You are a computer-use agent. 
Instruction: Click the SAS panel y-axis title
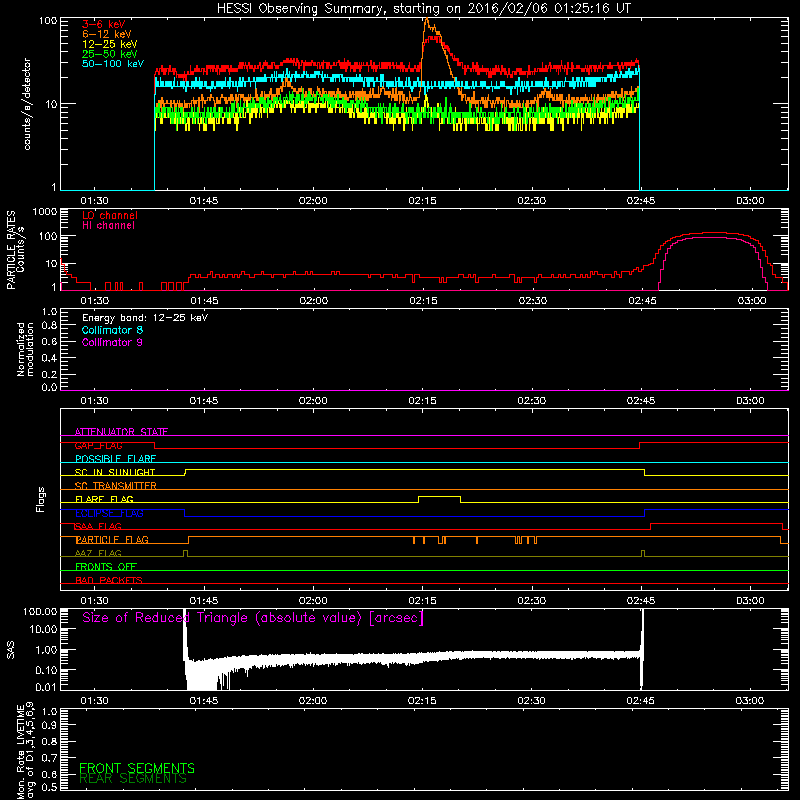click(x=11, y=650)
